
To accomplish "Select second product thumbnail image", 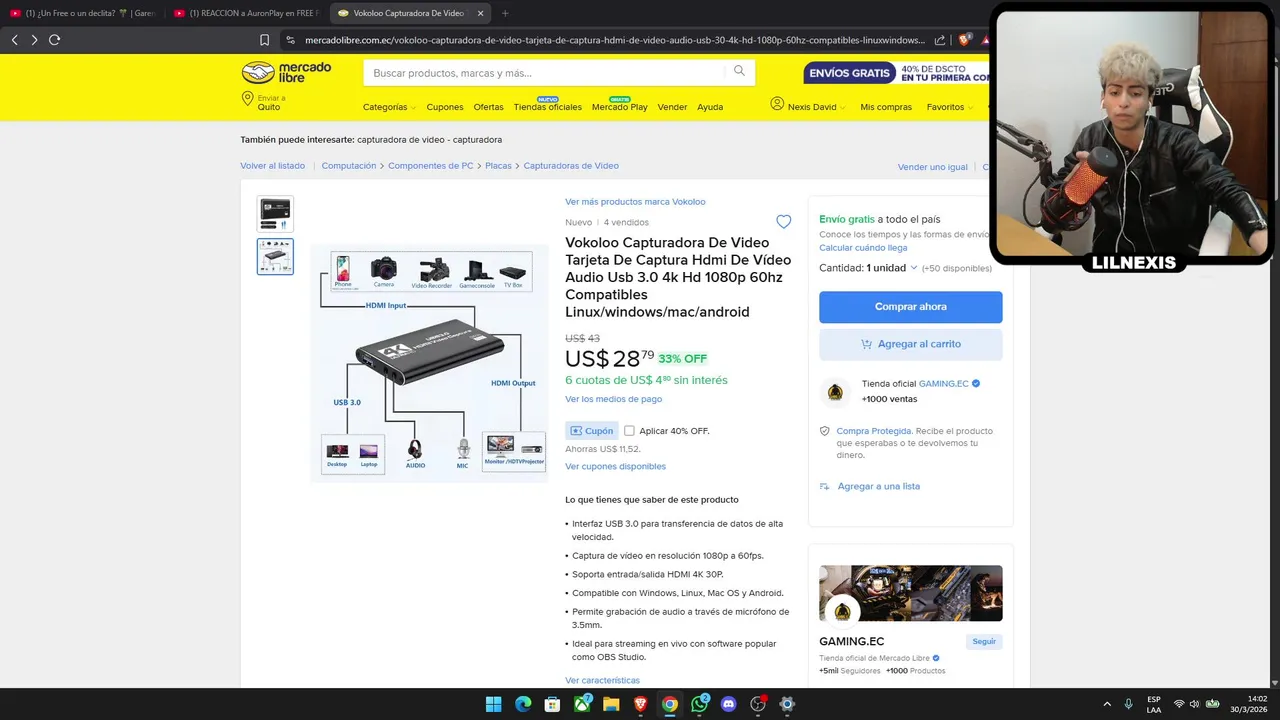I will pyautogui.click(x=275, y=256).
